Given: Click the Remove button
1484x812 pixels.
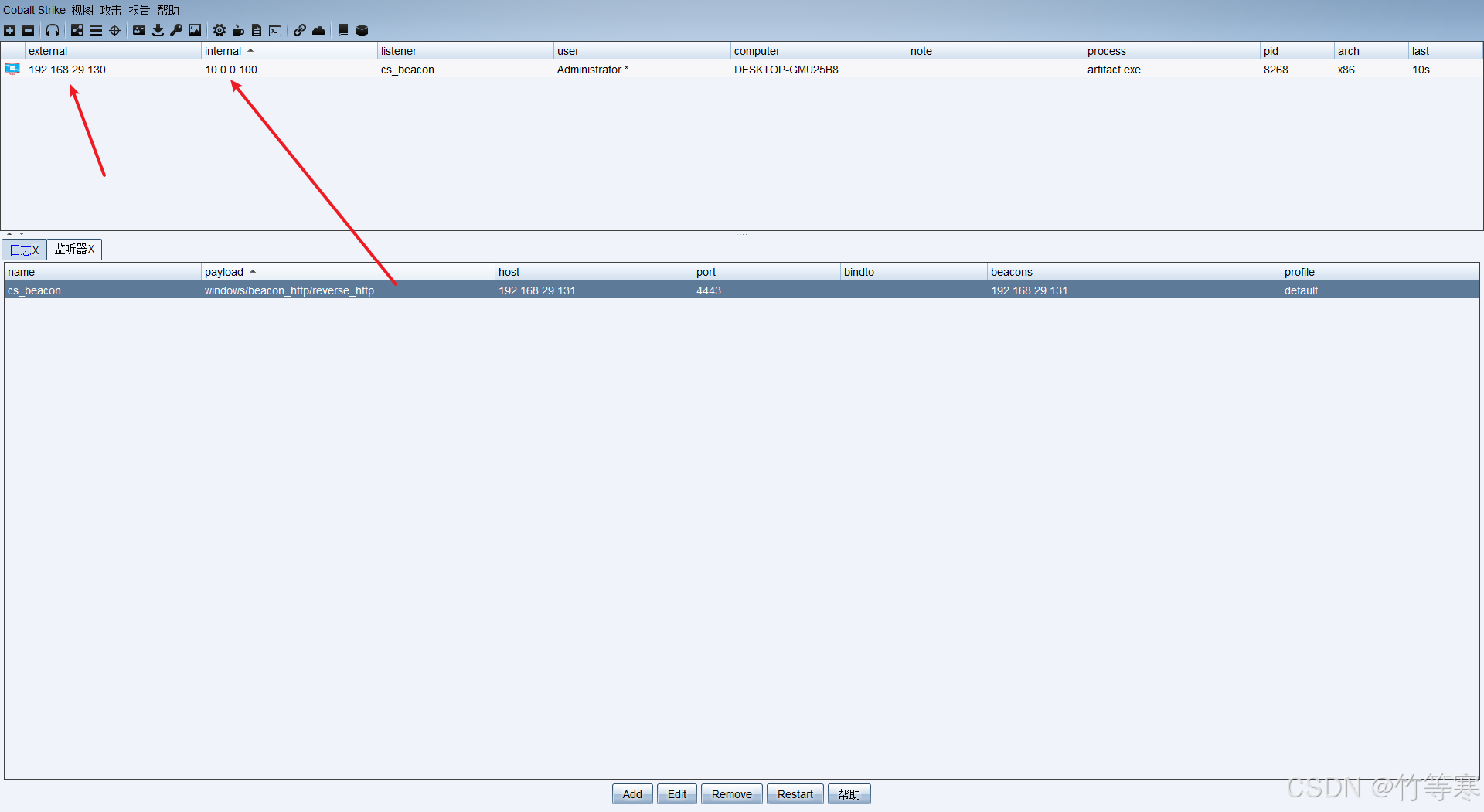Looking at the screenshot, I should click(731, 794).
